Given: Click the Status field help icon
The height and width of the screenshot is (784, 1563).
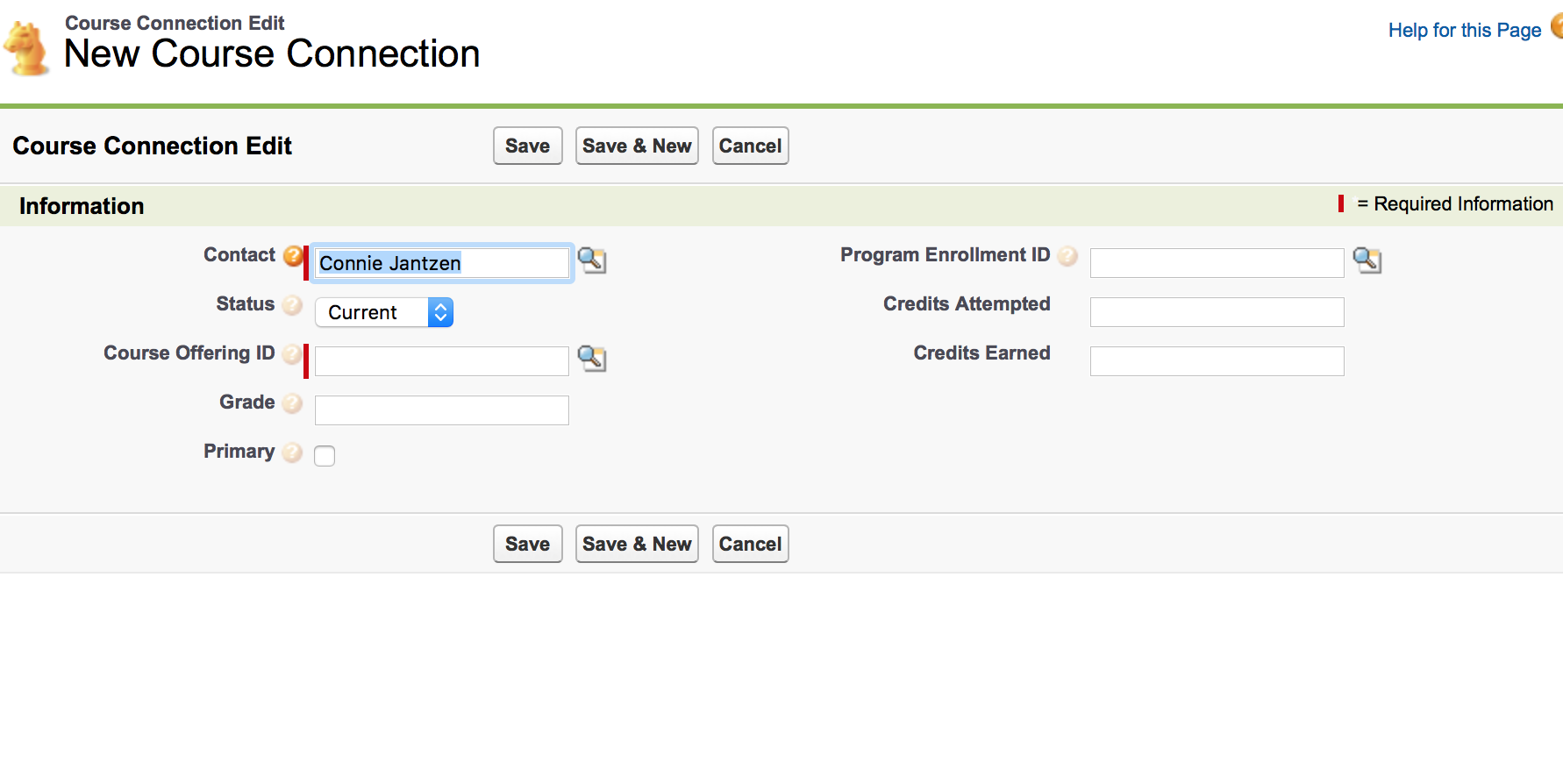Looking at the screenshot, I should tap(293, 304).
